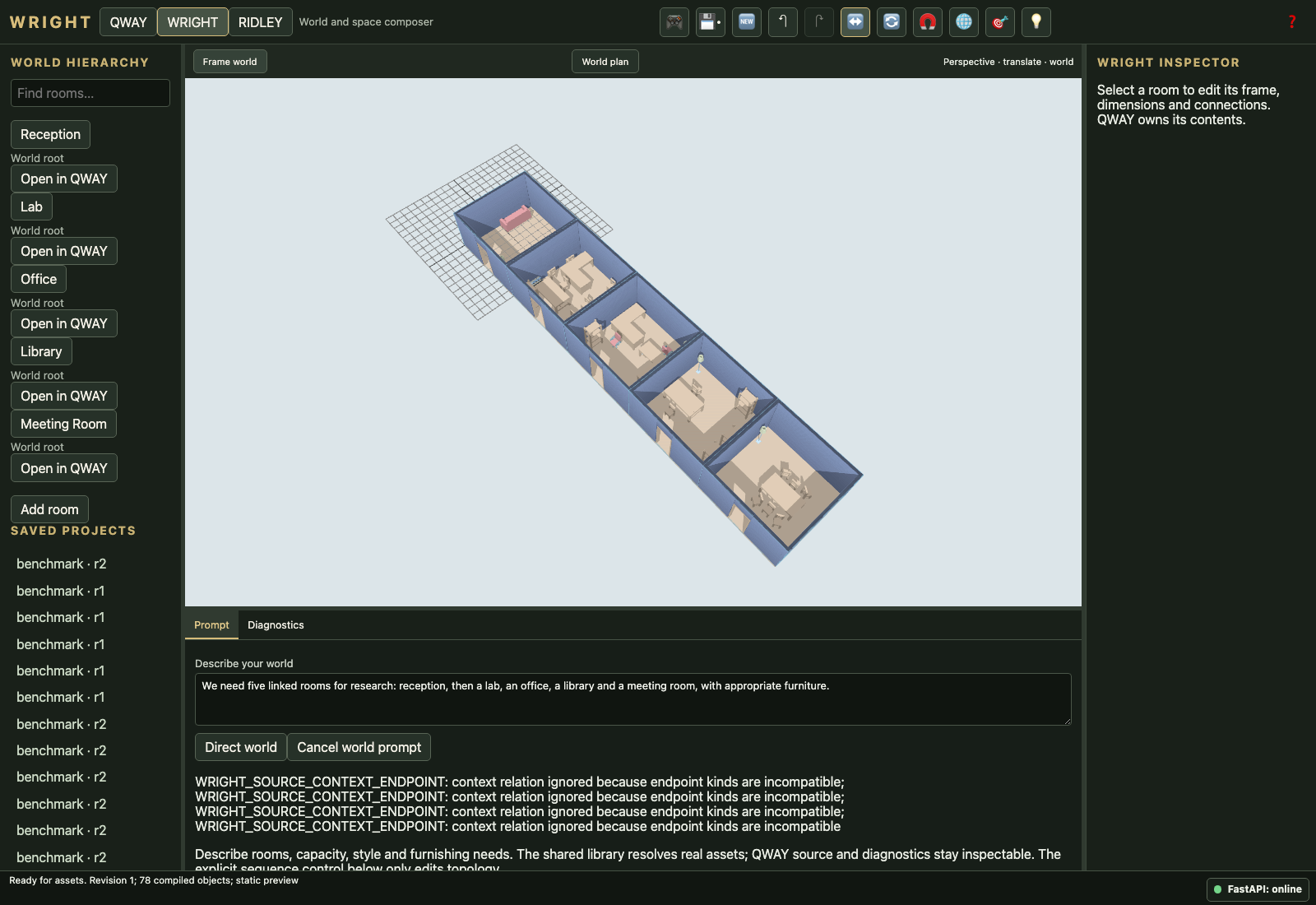Switch to the QWAY mode tab
This screenshot has width=1316, height=905.
pyautogui.click(x=128, y=22)
